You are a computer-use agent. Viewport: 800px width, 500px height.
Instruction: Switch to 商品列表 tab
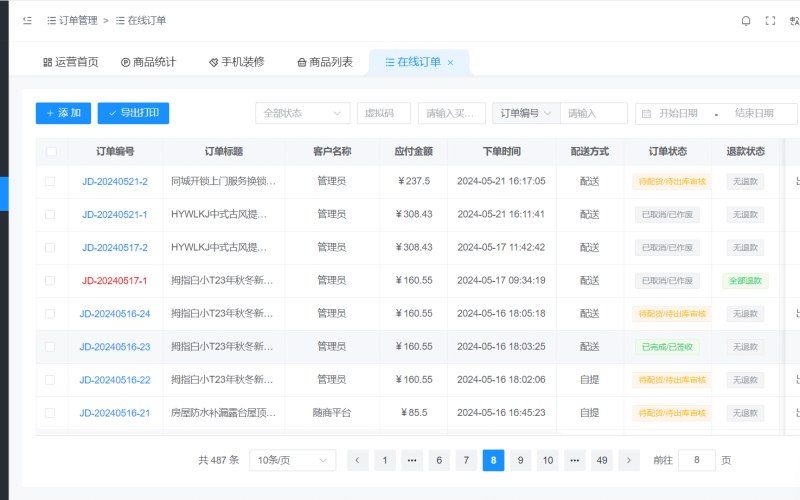click(325, 62)
